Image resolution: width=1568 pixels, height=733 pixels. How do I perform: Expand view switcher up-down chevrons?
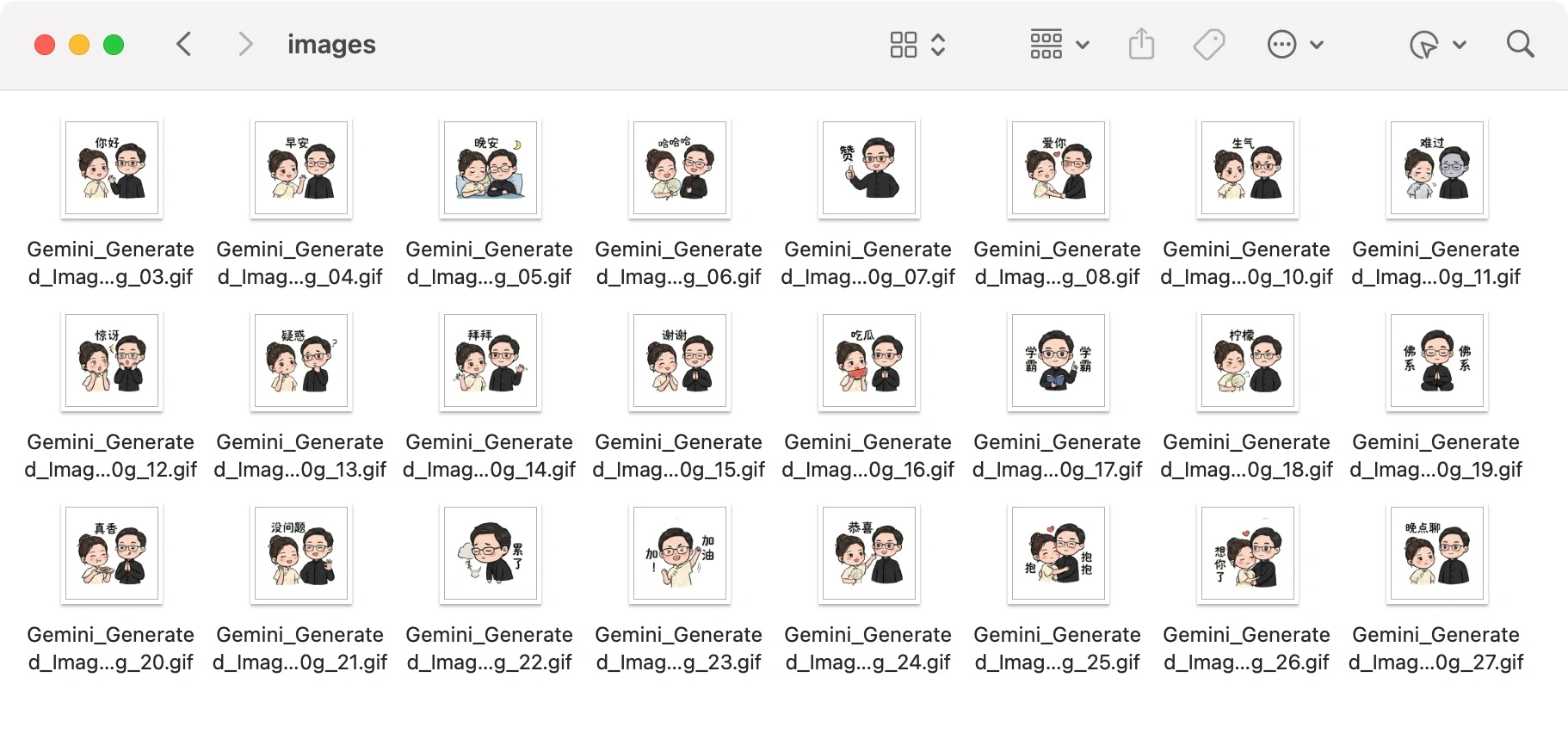tap(938, 45)
